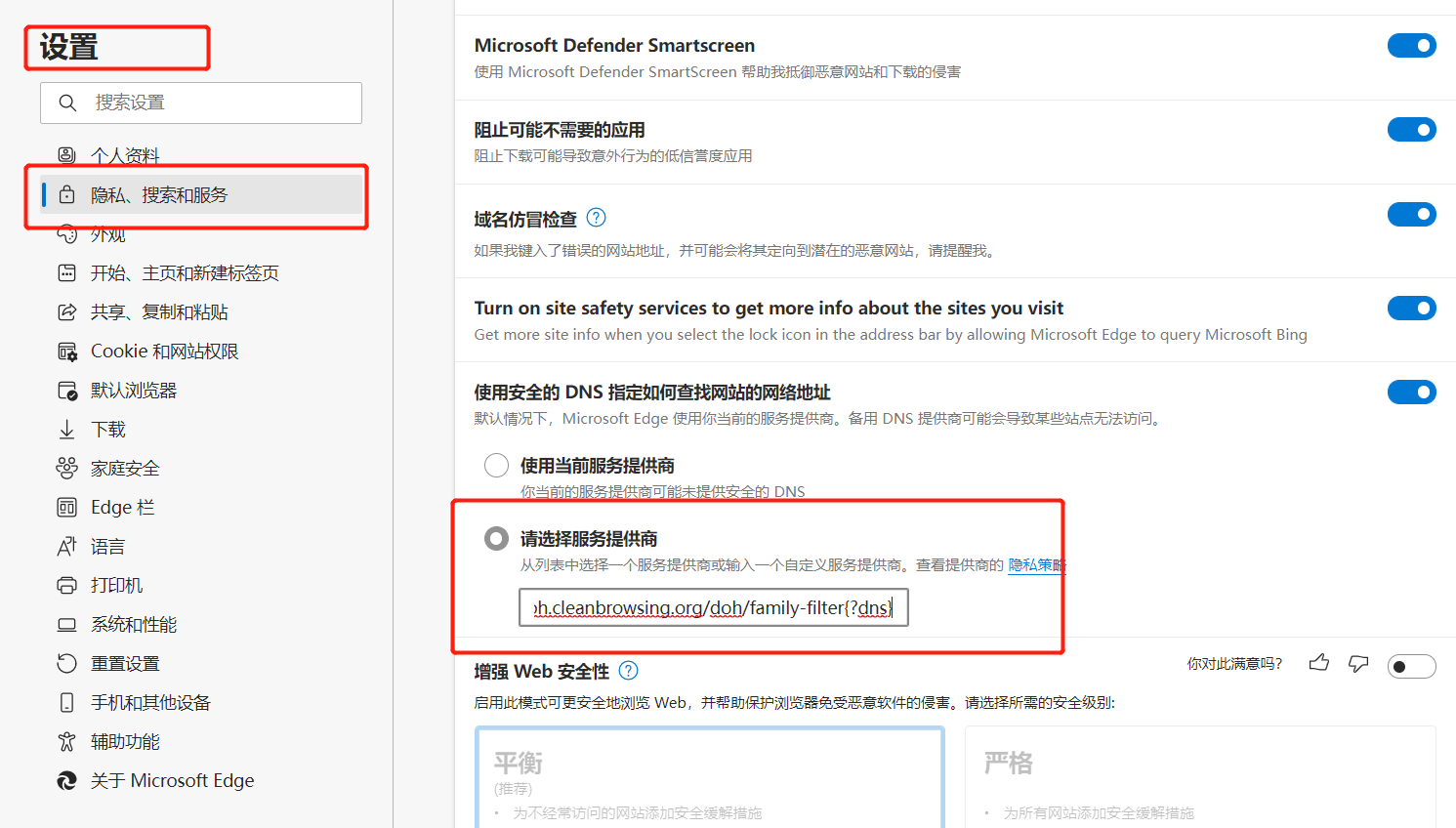Open the 开始、主页和新建标签页 section

[x=201, y=272]
